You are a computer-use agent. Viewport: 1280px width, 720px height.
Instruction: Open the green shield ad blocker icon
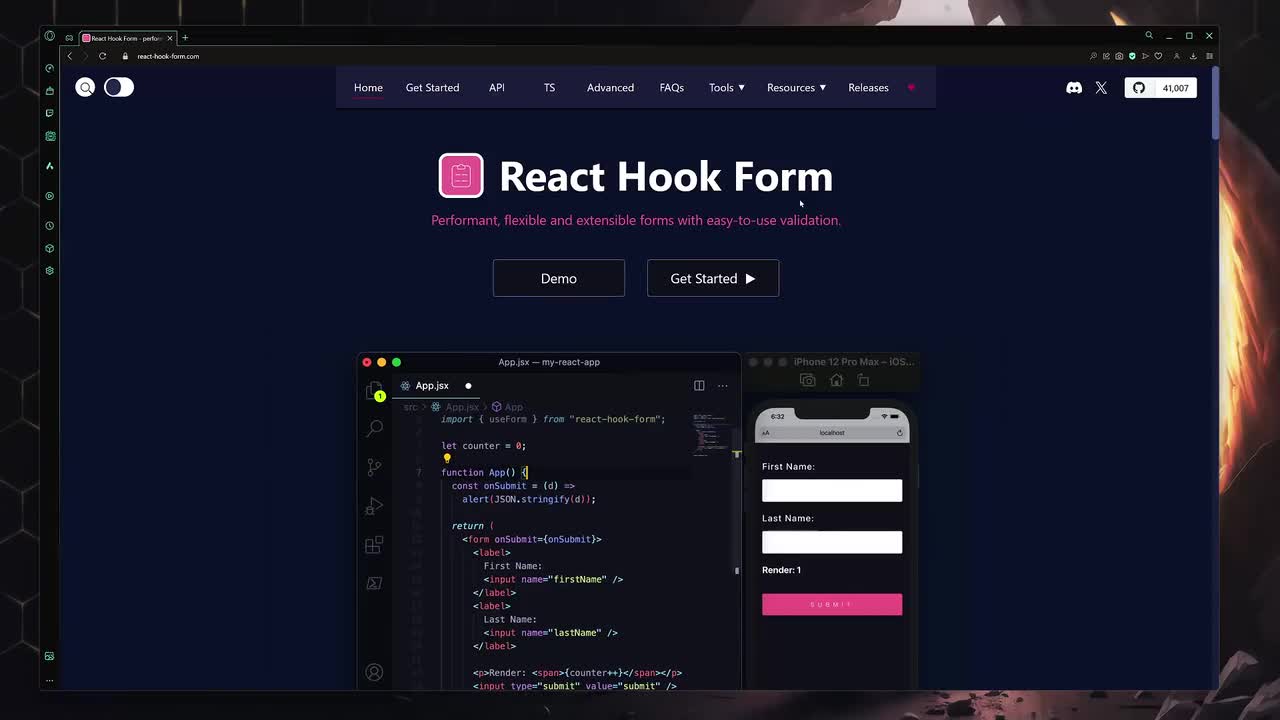[1132, 56]
